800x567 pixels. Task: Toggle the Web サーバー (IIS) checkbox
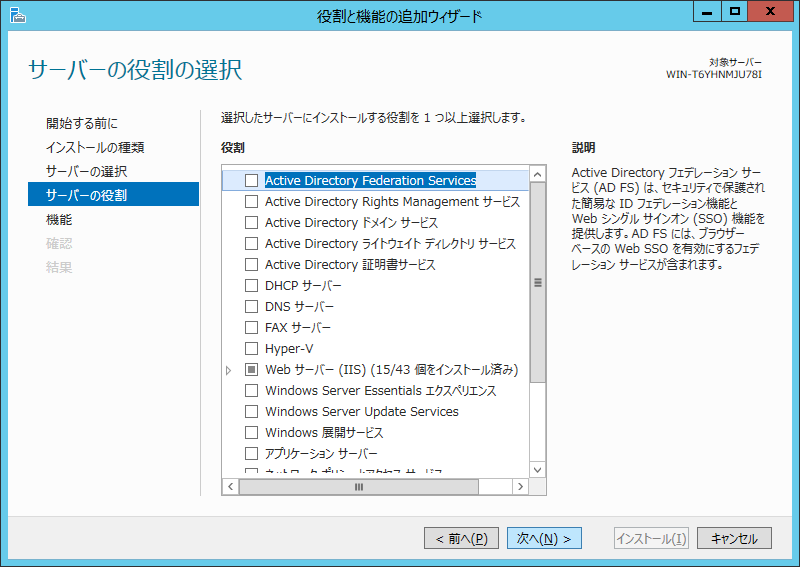pos(251,370)
